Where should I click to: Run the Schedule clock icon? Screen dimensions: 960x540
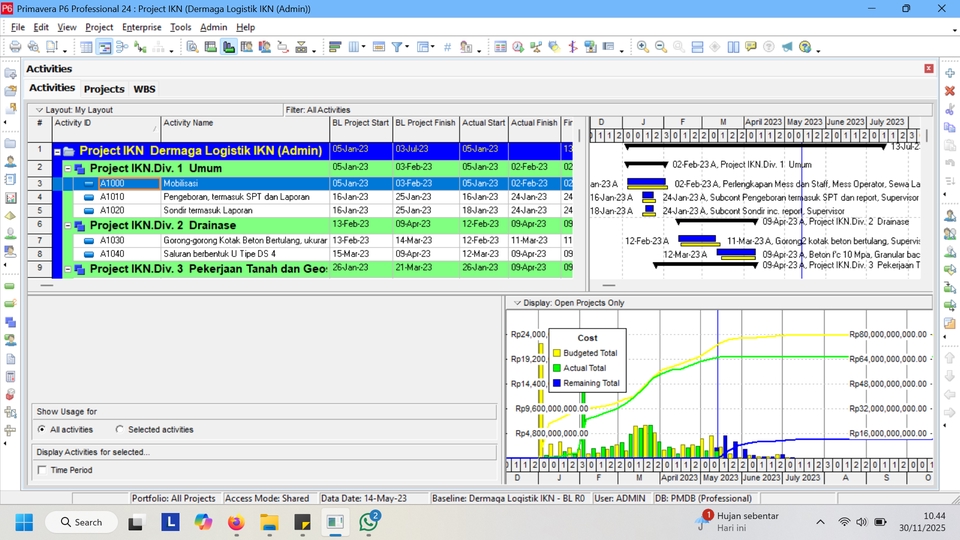click(518, 47)
